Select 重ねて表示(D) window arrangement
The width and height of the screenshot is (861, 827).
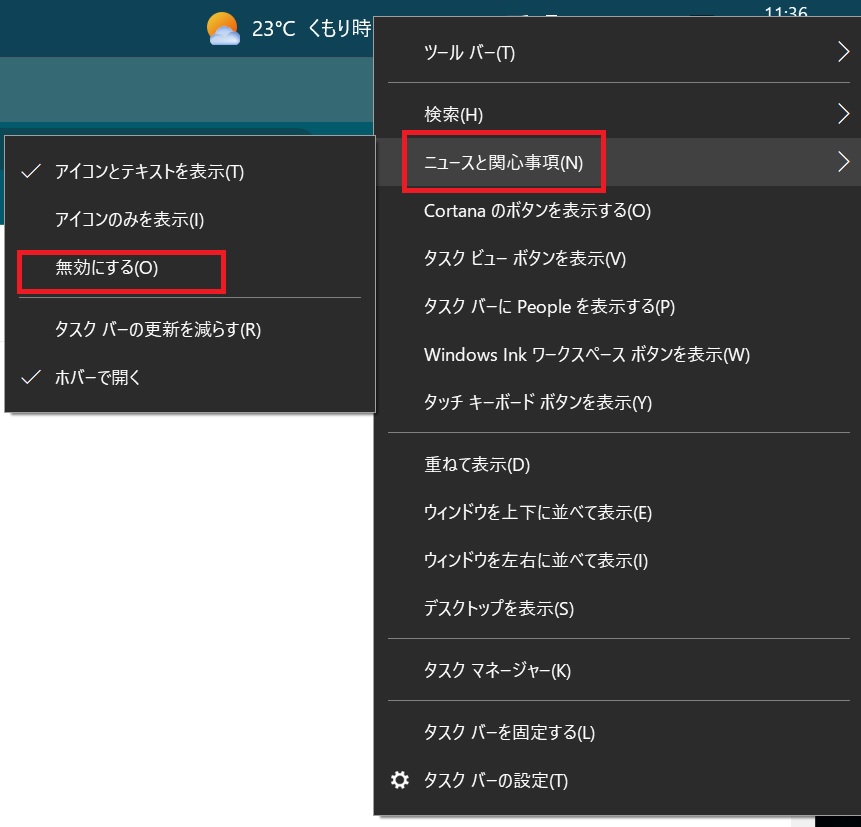coord(618,464)
